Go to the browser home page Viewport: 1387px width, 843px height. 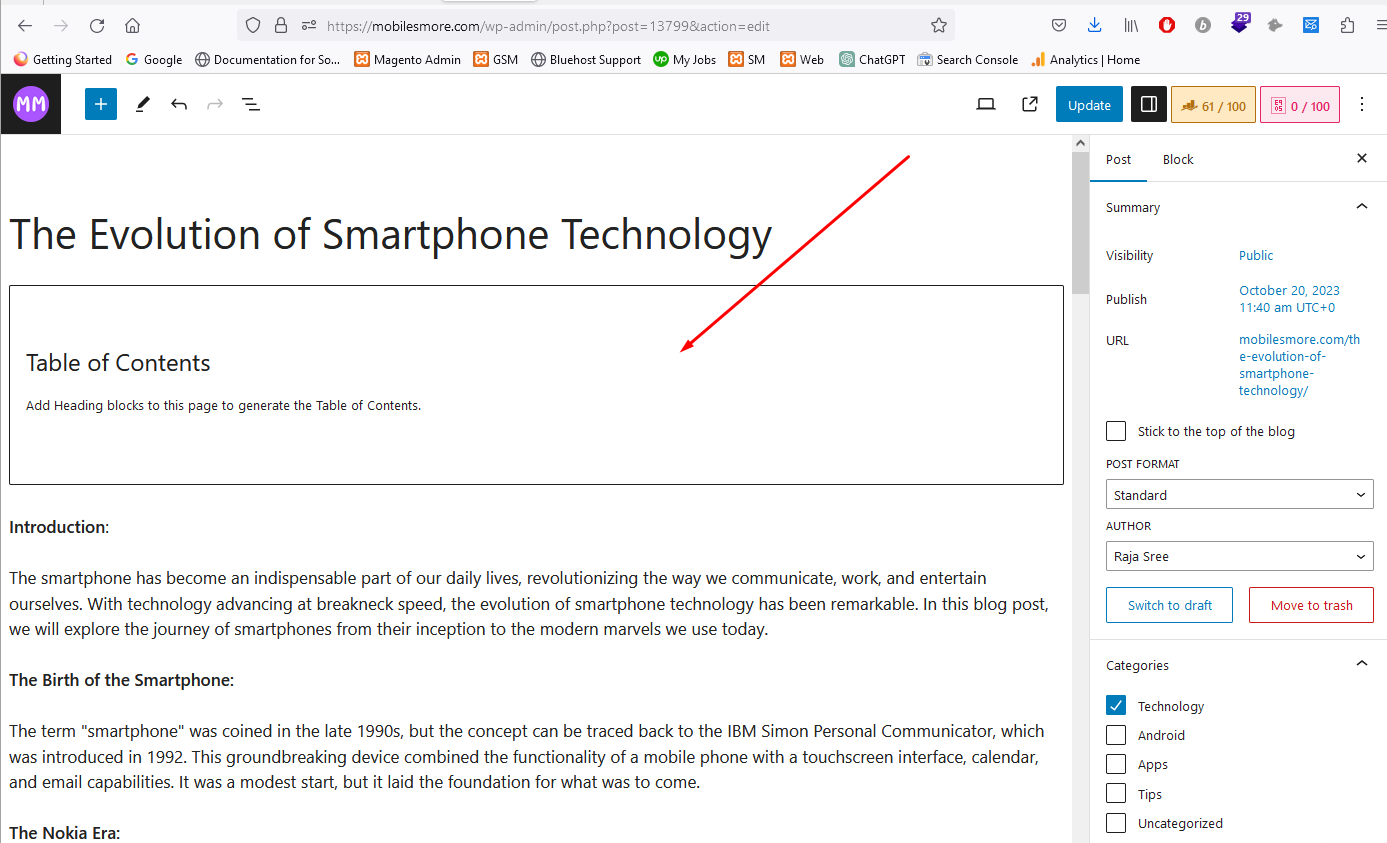point(132,26)
